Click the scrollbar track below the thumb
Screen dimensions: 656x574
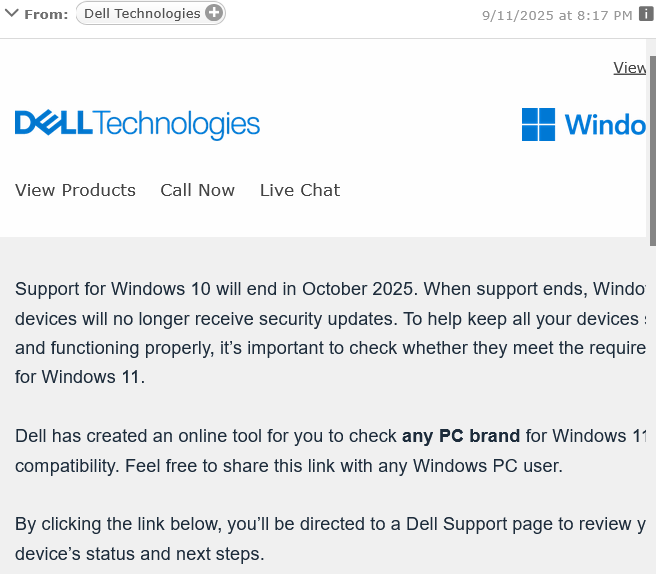pos(652,410)
